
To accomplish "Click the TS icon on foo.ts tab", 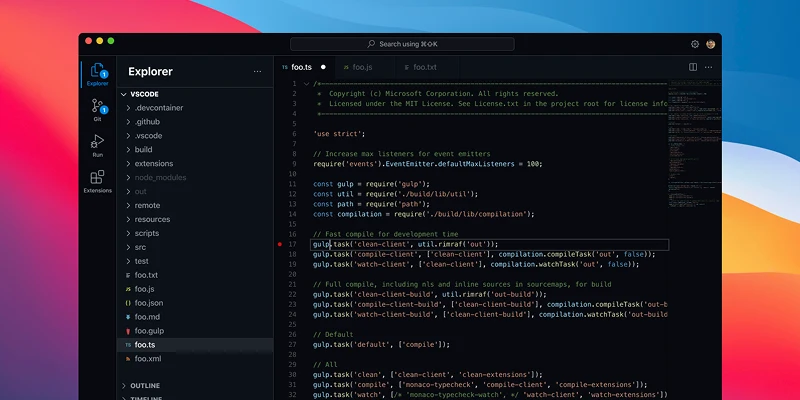I will pyautogui.click(x=285, y=67).
